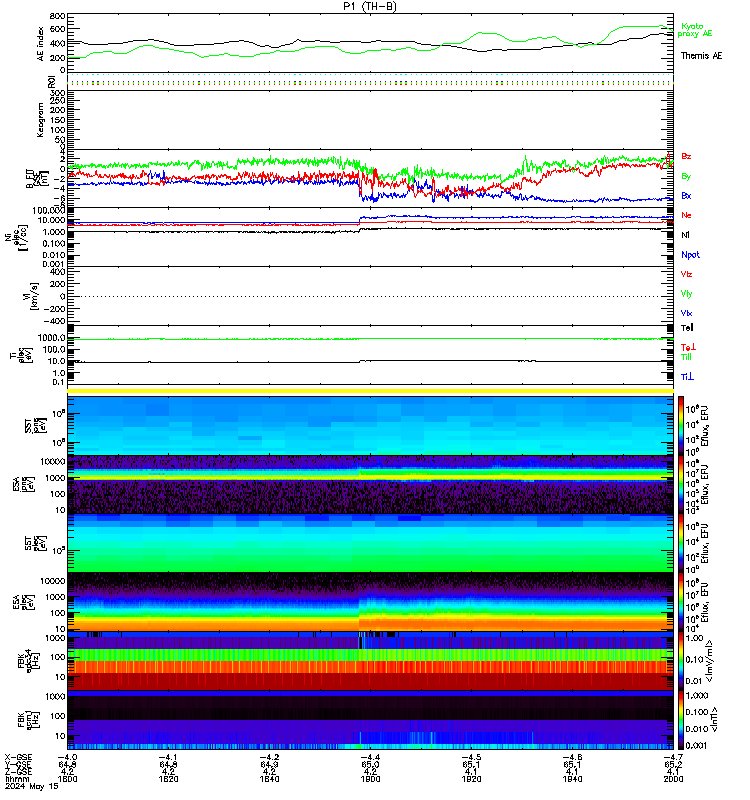Screen dimensions: 750x800
Task: Click the "-400" tick on Vi axis
Action: [x=55, y=321]
